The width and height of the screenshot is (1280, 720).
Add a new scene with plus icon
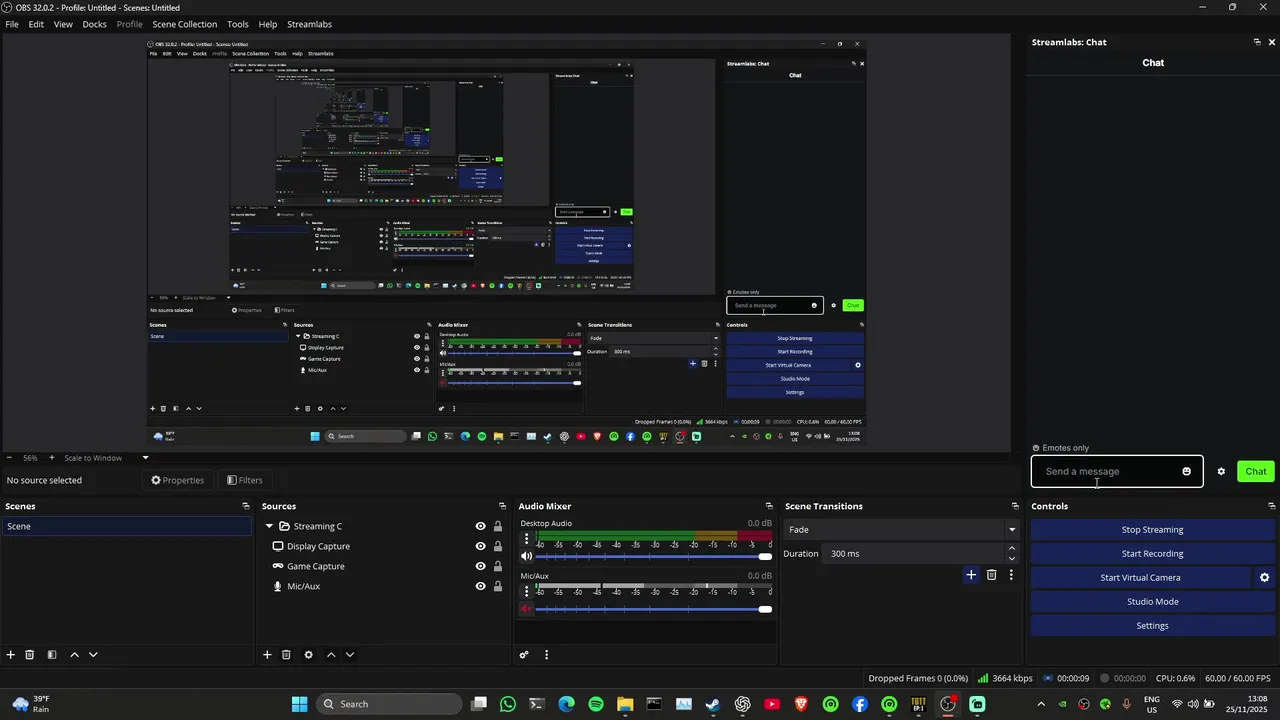(11, 655)
